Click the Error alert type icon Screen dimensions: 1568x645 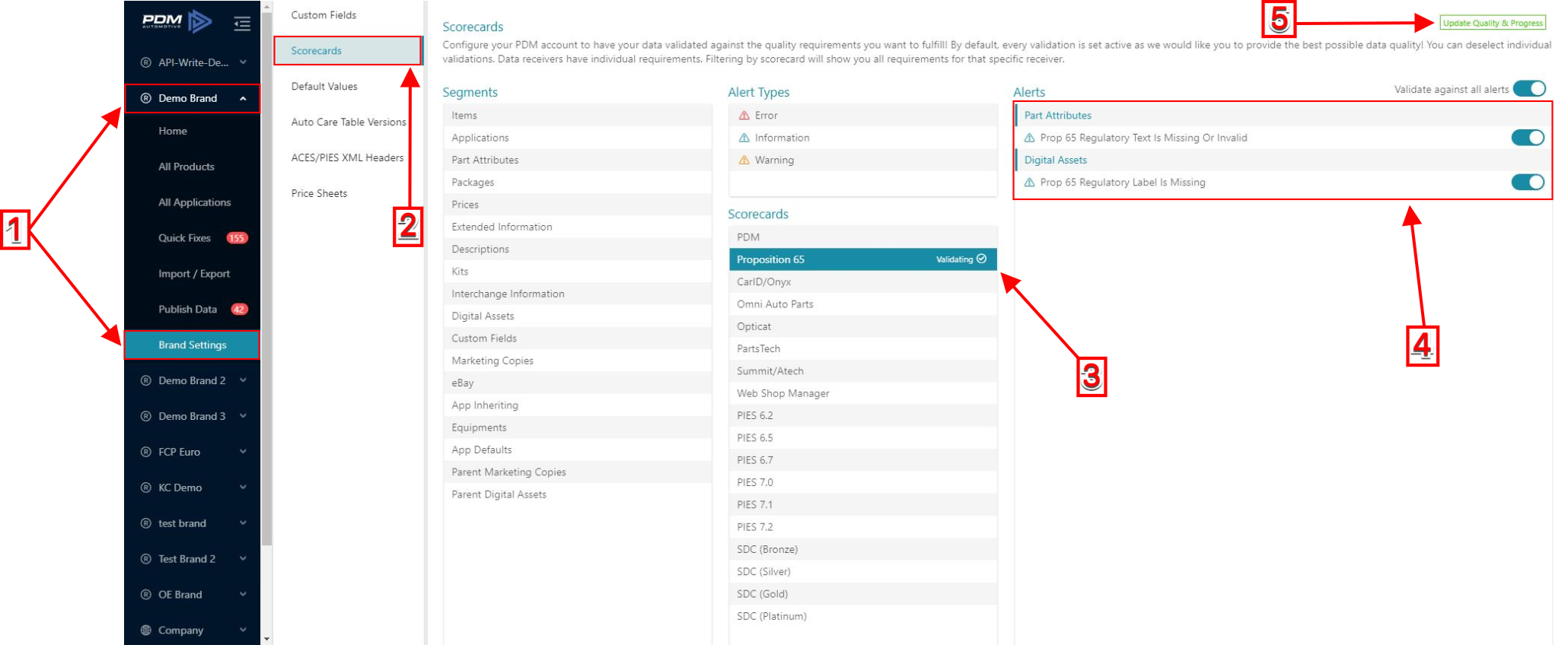tap(744, 116)
